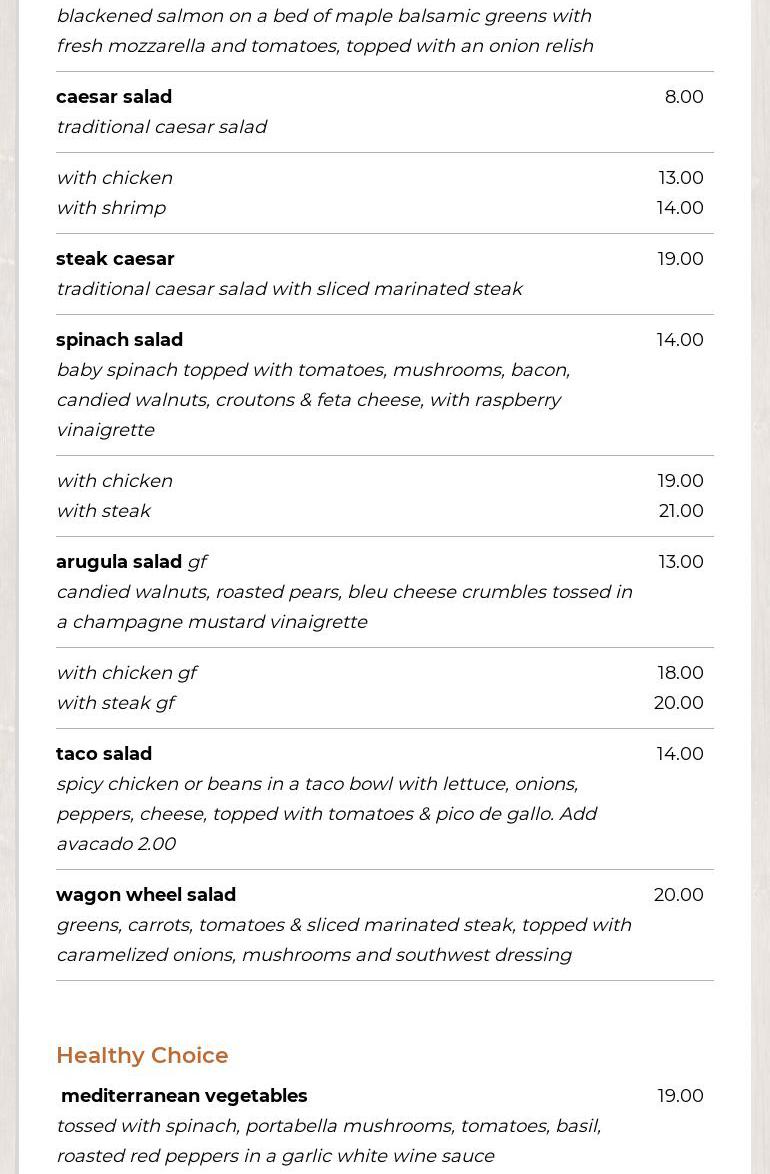The height and width of the screenshot is (1174, 770).
Task: Select the wagon wheel salad title
Action: pyautogui.click(x=146, y=895)
